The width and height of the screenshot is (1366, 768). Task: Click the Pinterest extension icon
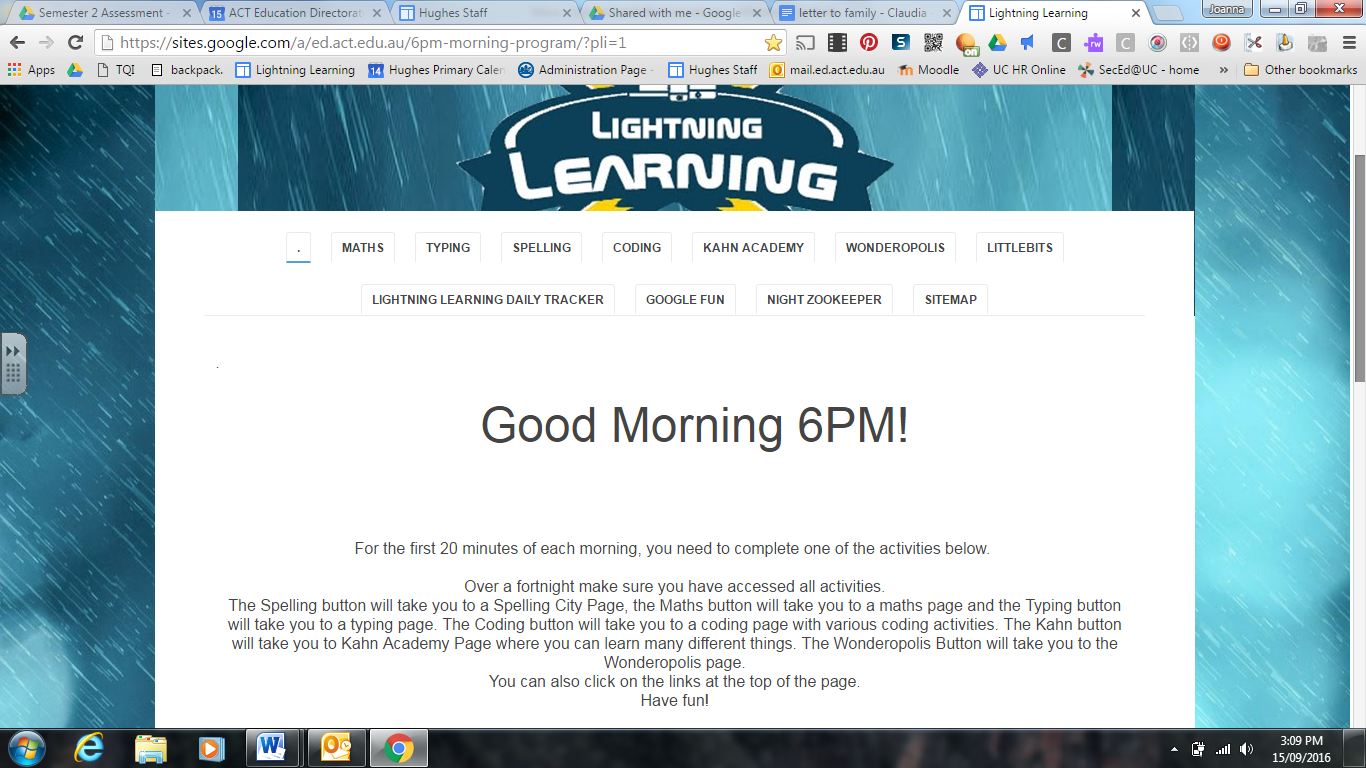pyautogui.click(x=869, y=43)
